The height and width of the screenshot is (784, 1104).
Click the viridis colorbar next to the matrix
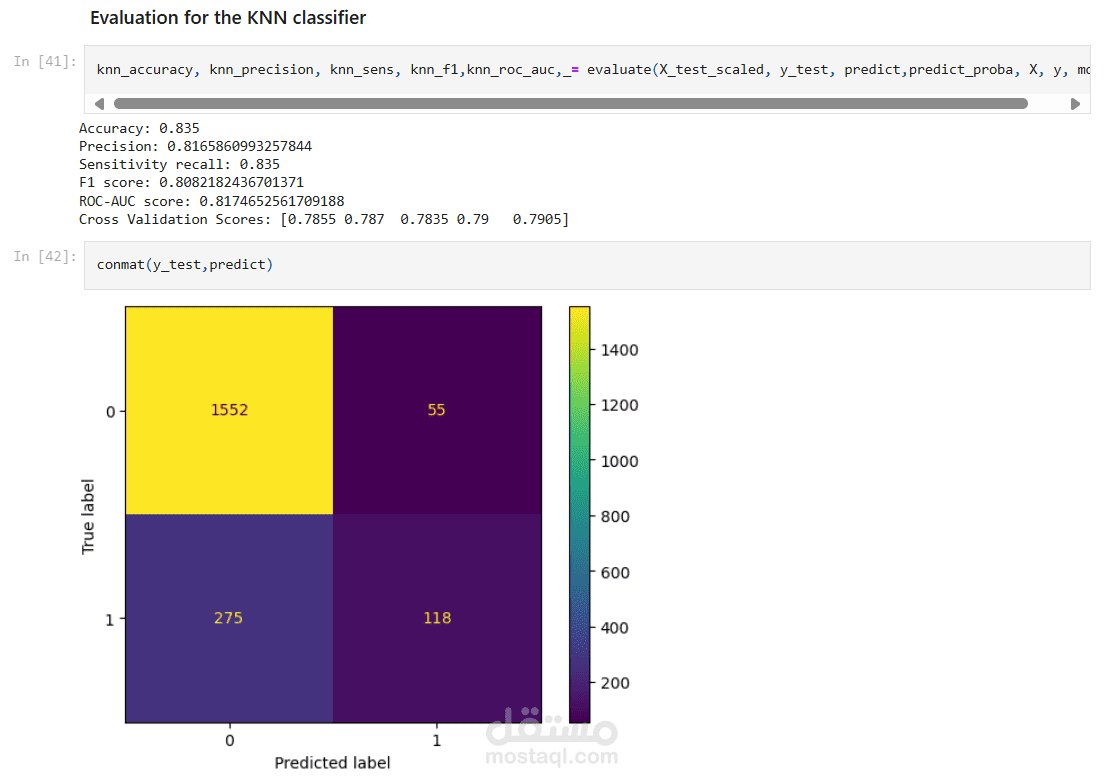[579, 514]
